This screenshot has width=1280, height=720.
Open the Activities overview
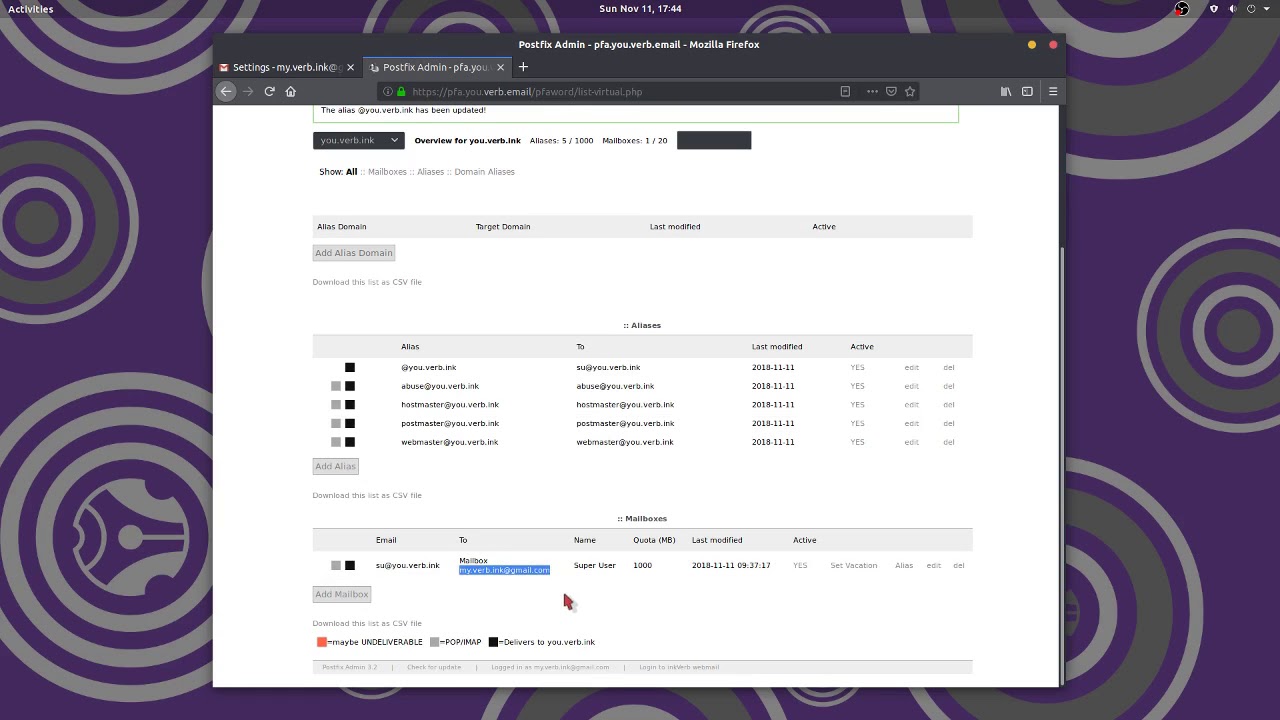pyautogui.click(x=31, y=9)
